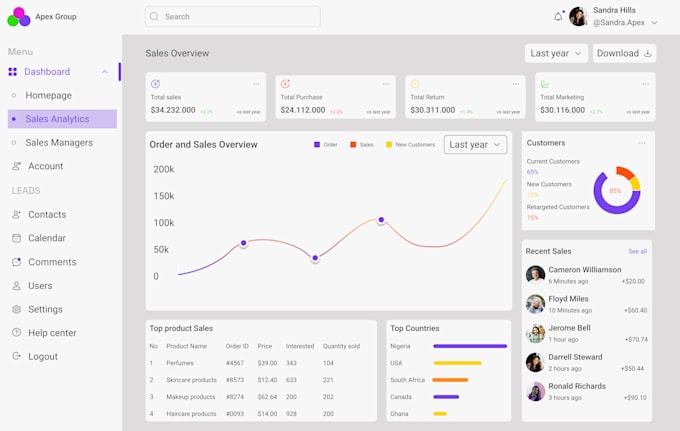Click the Users icon in sidebar

tap(16, 286)
